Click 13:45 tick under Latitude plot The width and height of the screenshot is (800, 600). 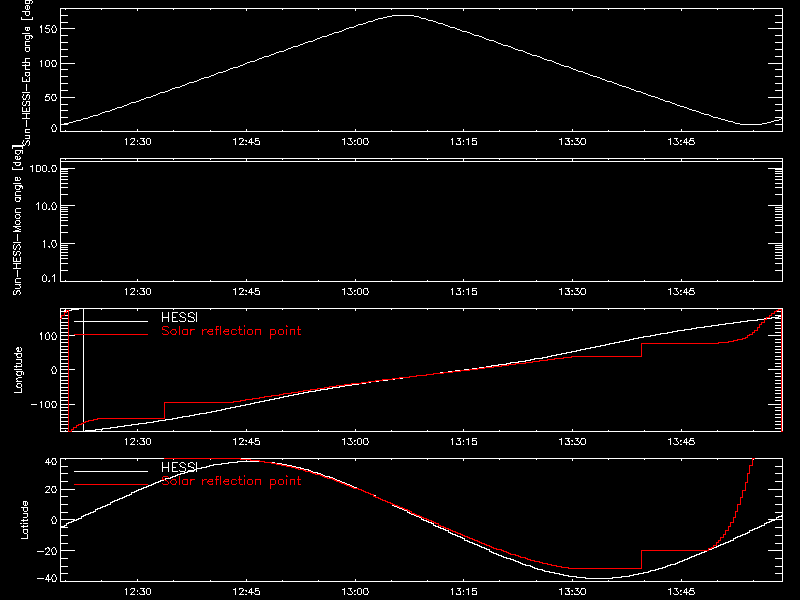(x=681, y=591)
